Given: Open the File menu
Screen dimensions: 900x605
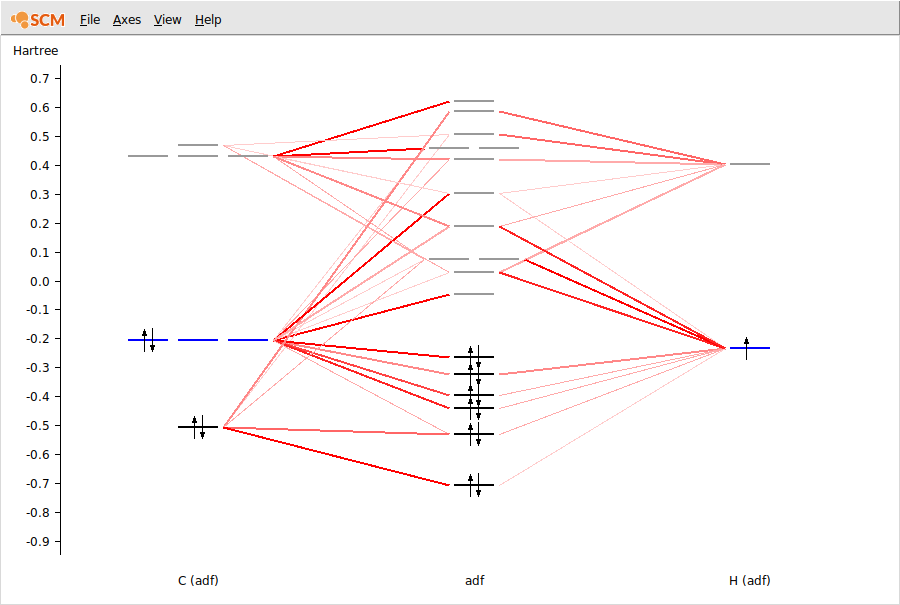Looking at the screenshot, I should [x=89, y=19].
